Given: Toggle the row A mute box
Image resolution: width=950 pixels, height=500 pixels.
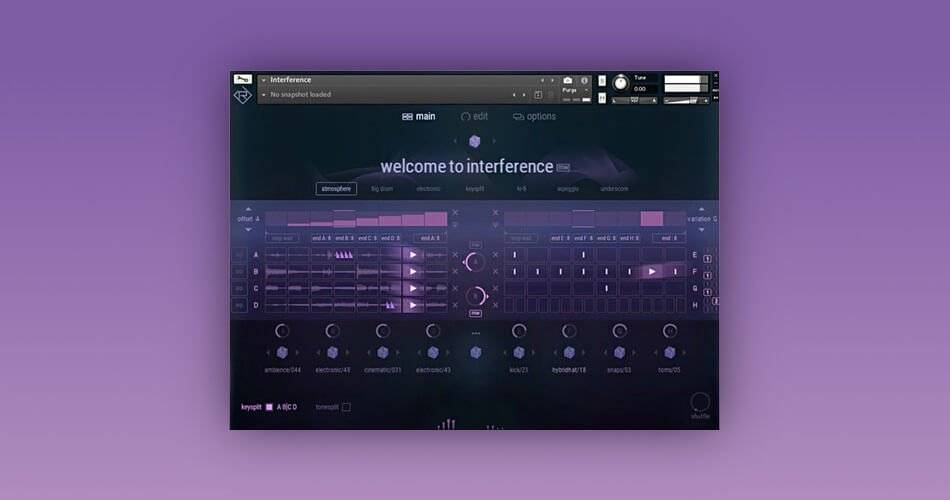Looking at the screenshot, I should coord(239,255).
